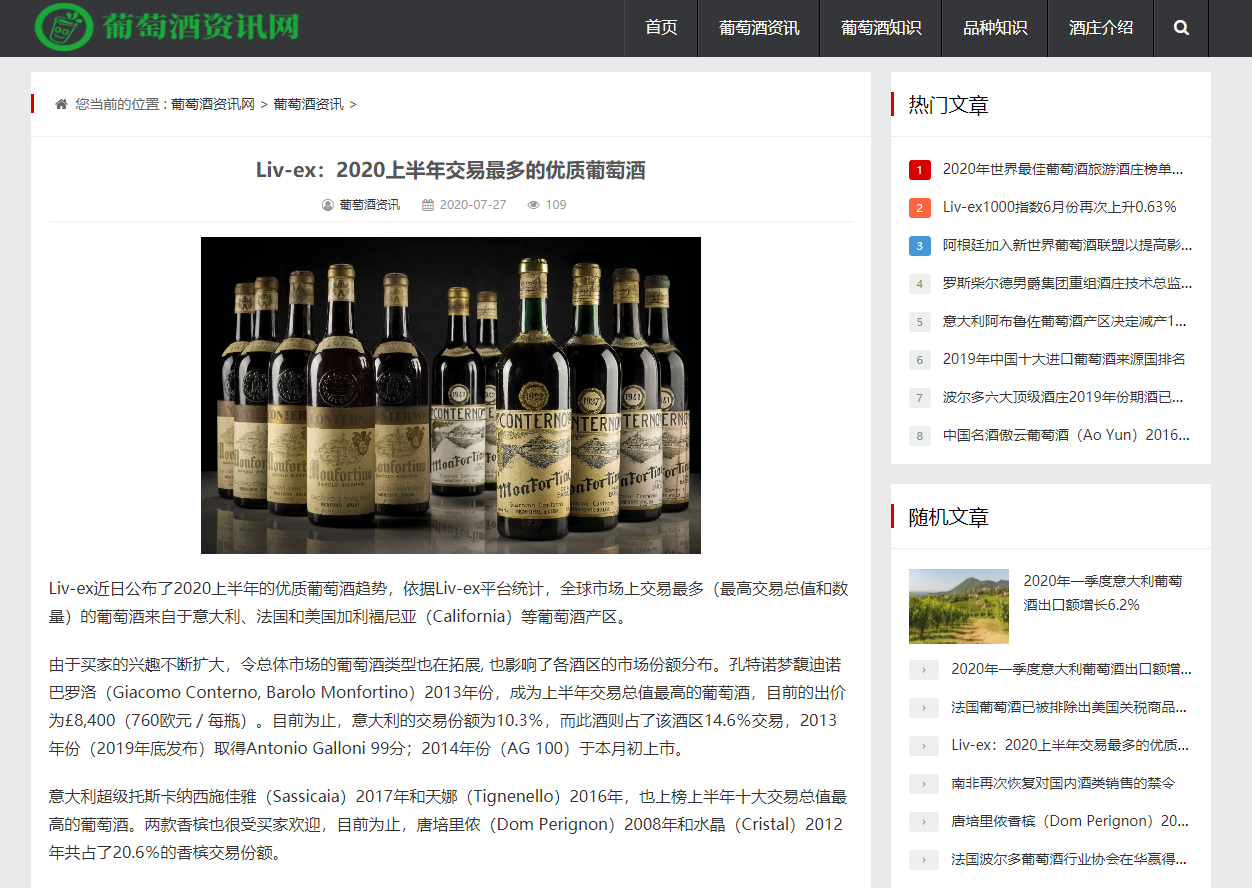Open random article 法国葡萄酒已被排除出美国关税商品
This screenshot has width=1252, height=888.
point(1071,708)
